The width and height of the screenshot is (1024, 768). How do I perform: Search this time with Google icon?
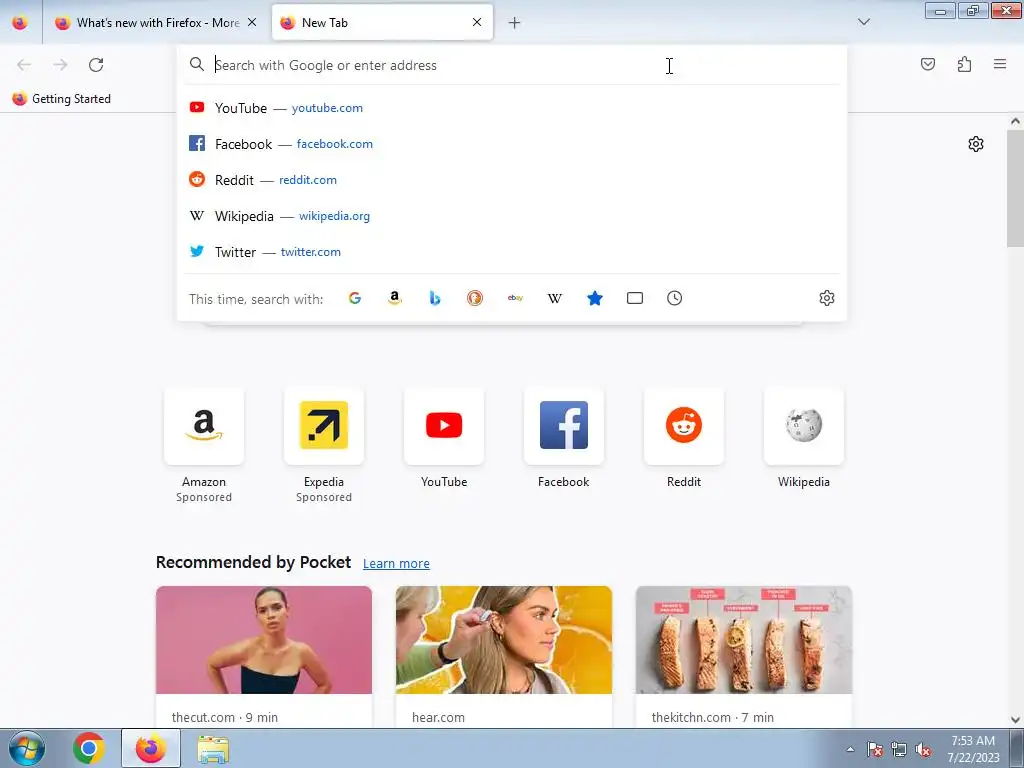(355, 298)
